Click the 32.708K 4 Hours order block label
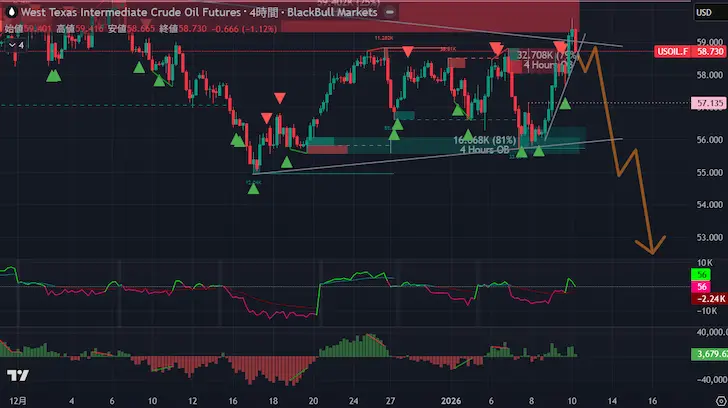728x408 pixels. pyautogui.click(x=544, y=60)
